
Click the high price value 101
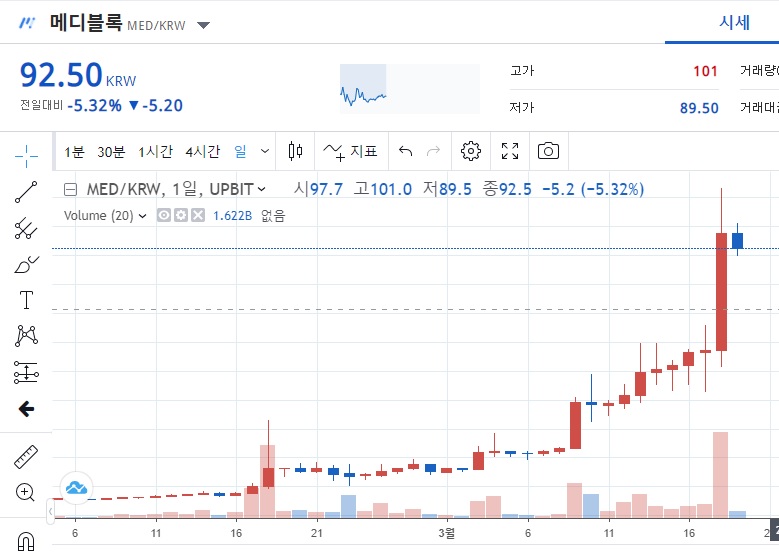[x=705, y=71]
